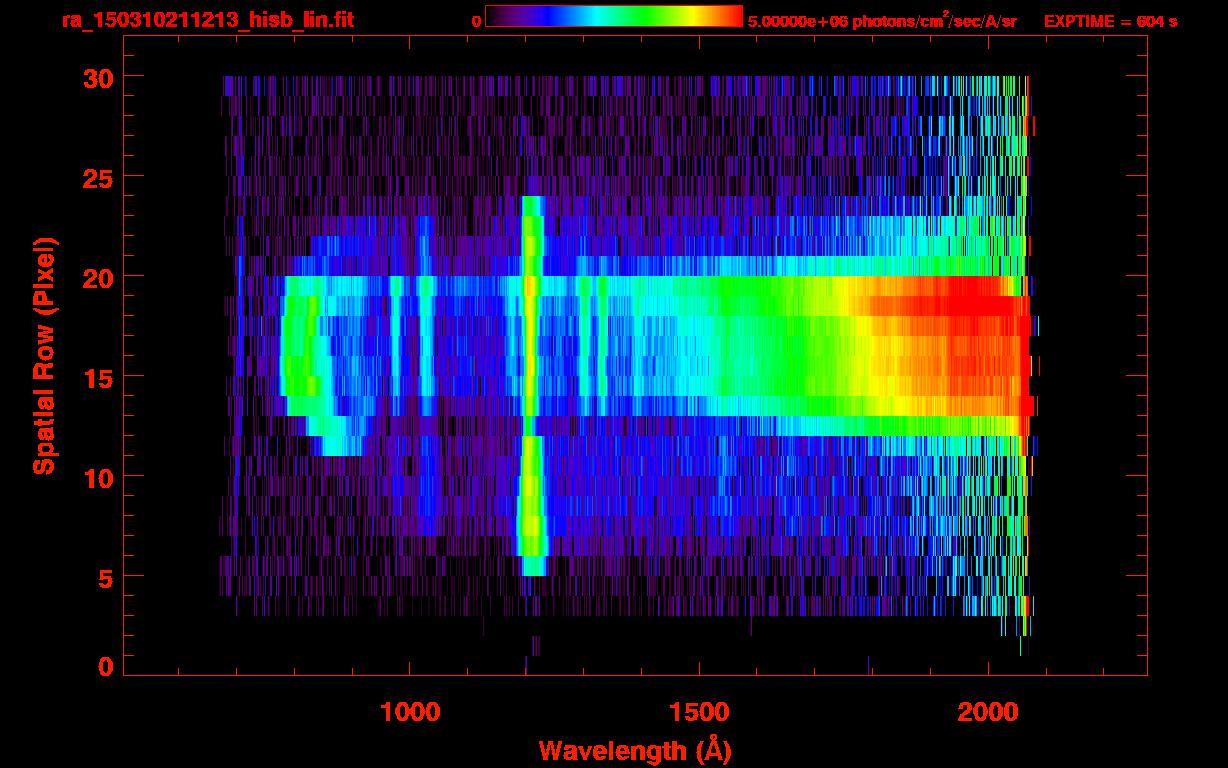
Task: Click the y-axis tick label 0
Action: (x=106, y=667)
